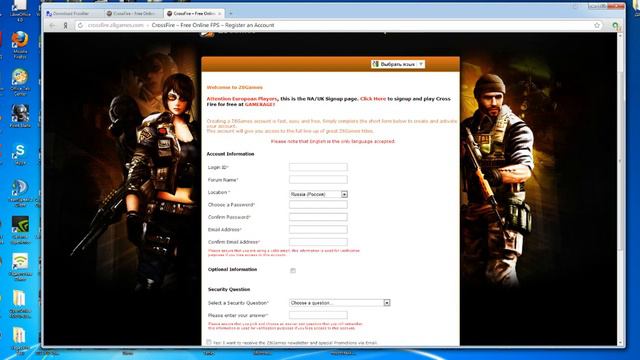Image resolution: width=640 pixels, height=360 pixels.
Task: Launch Mozilla Firefox from the desktop
Action: [20, 45]
